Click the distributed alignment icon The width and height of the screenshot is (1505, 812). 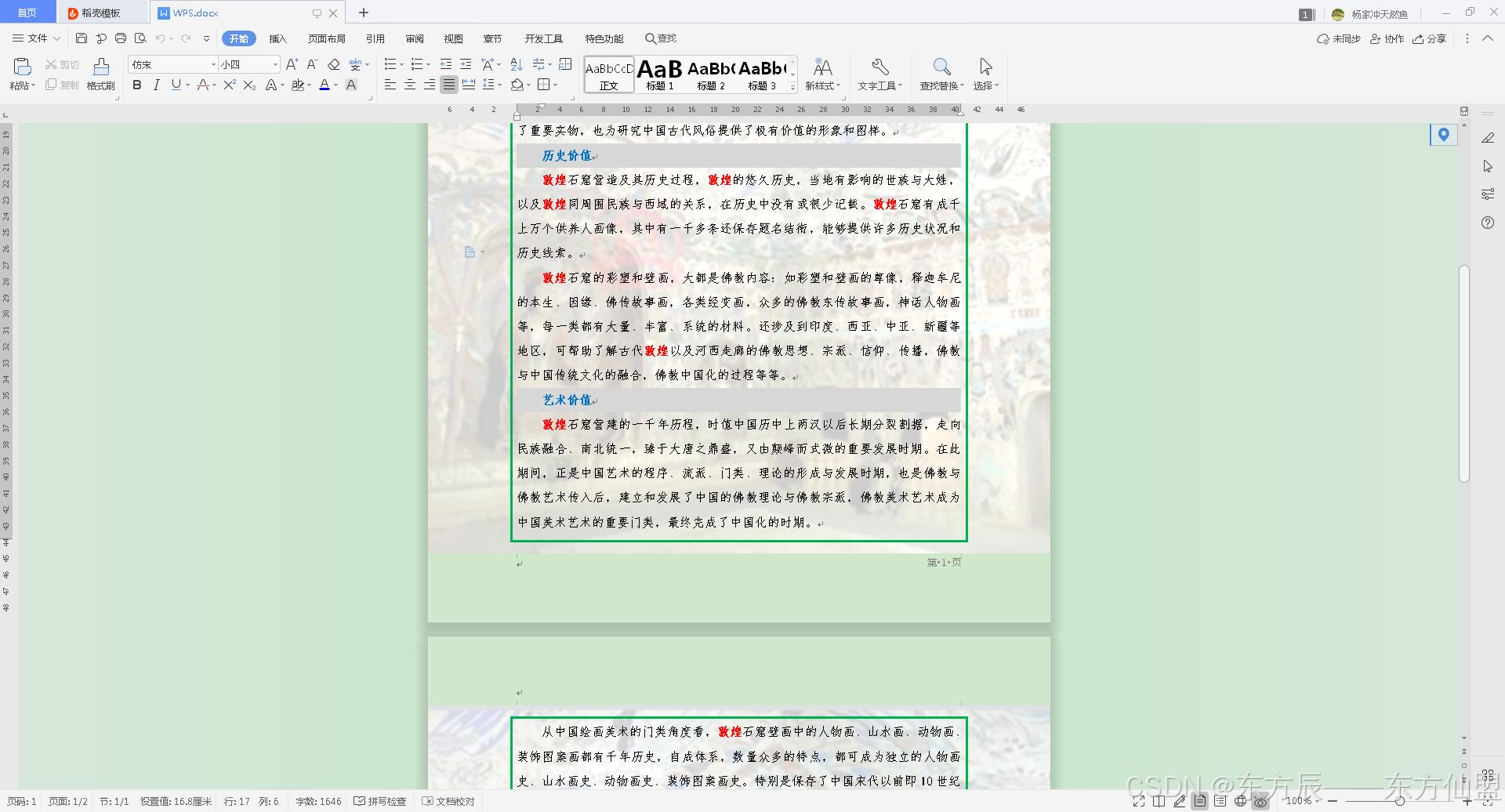(469, 85)
